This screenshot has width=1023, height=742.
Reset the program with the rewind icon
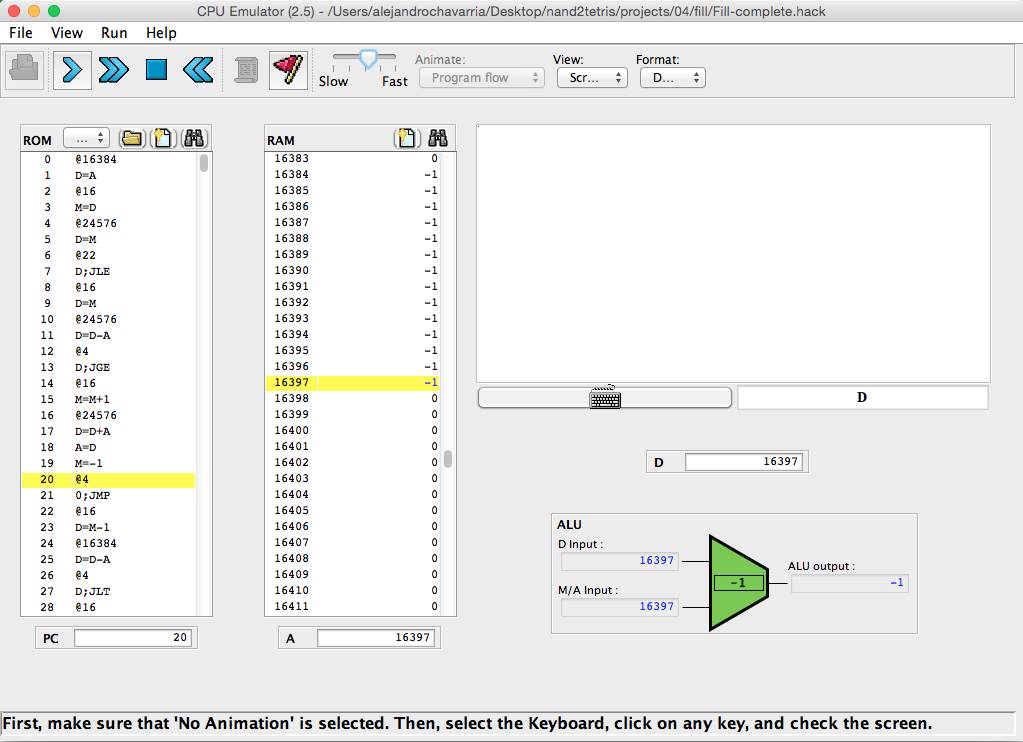pyautogui.click(x=198, y=70)
